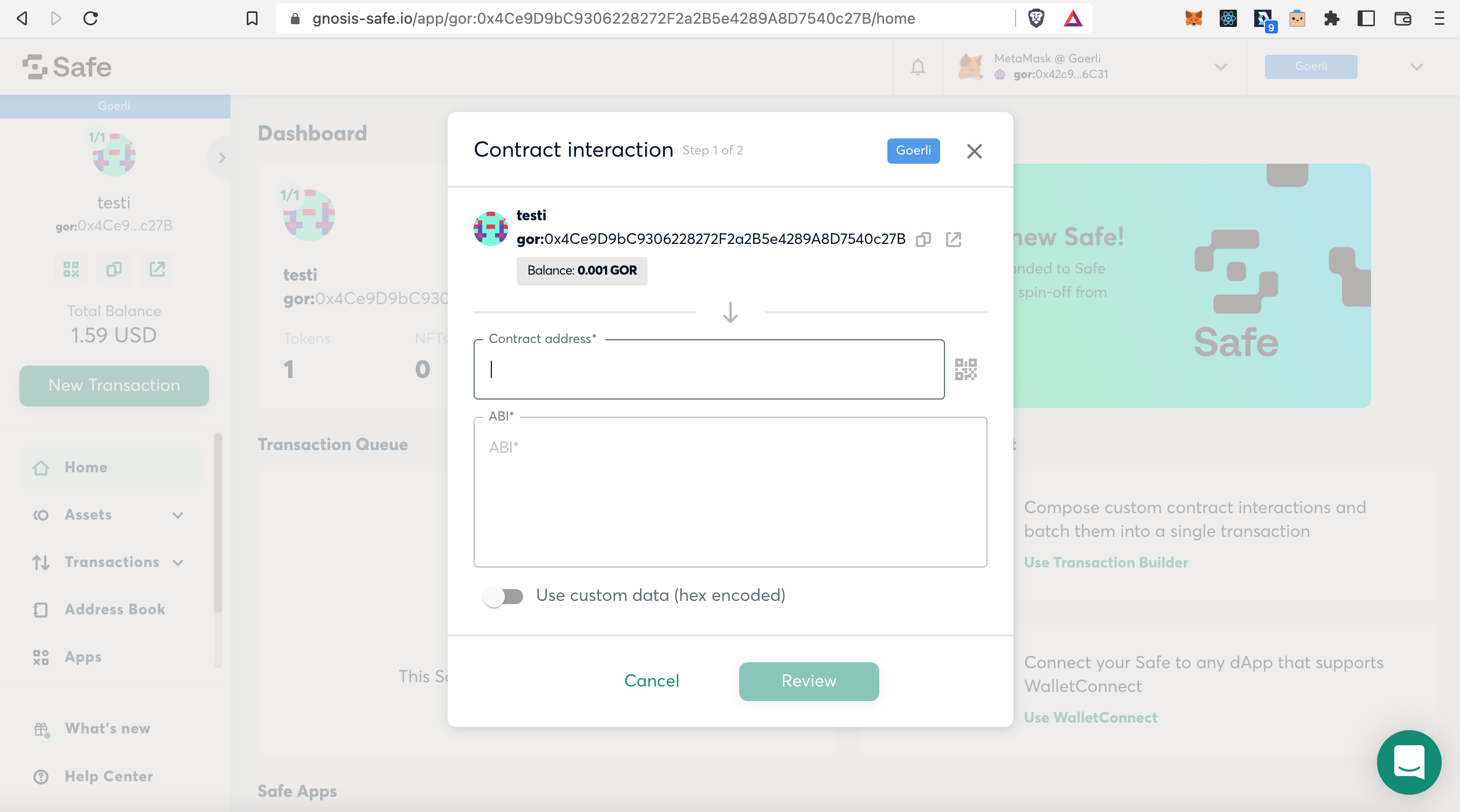This screenshot has height=812, width=1460.
Task: Click into the ABI text area
Action: pos(730,492)
